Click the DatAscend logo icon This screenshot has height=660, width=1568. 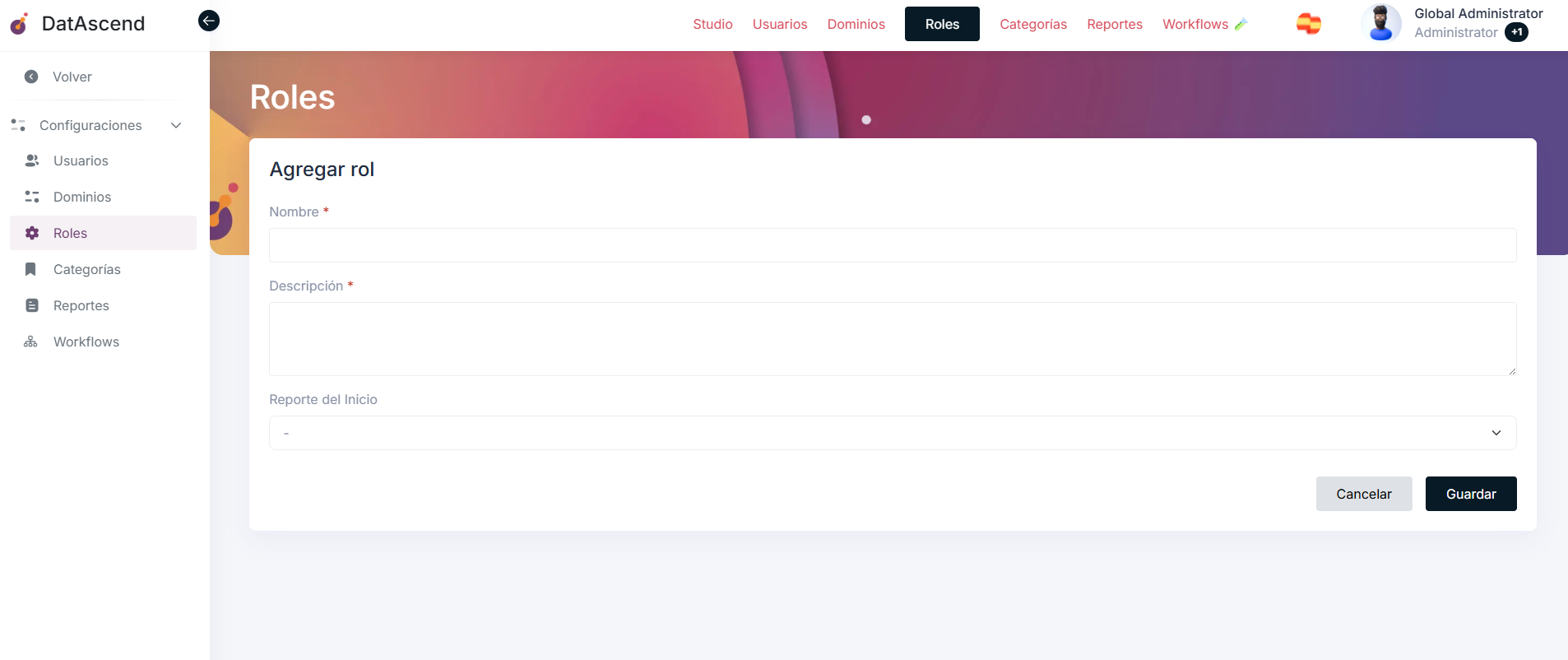point(20,24)
